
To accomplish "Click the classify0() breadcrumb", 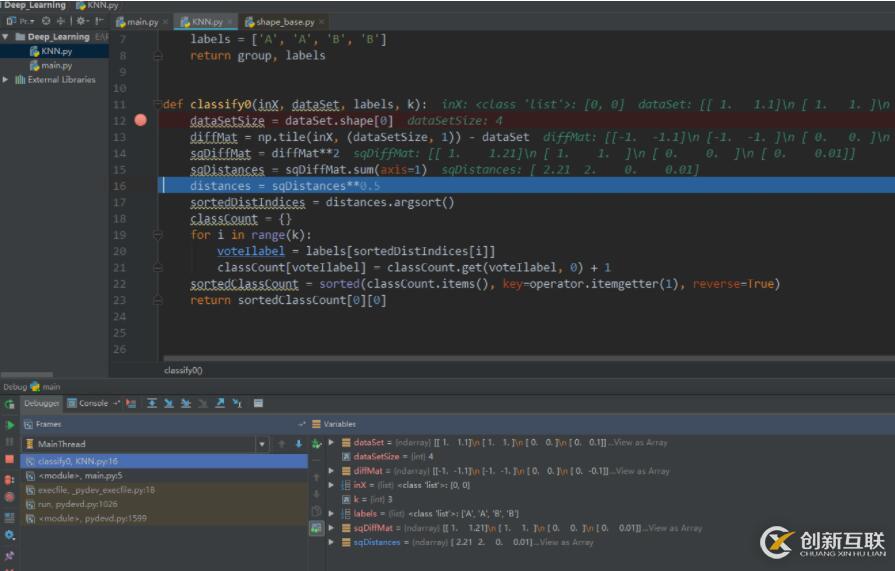I will point(183,371).
